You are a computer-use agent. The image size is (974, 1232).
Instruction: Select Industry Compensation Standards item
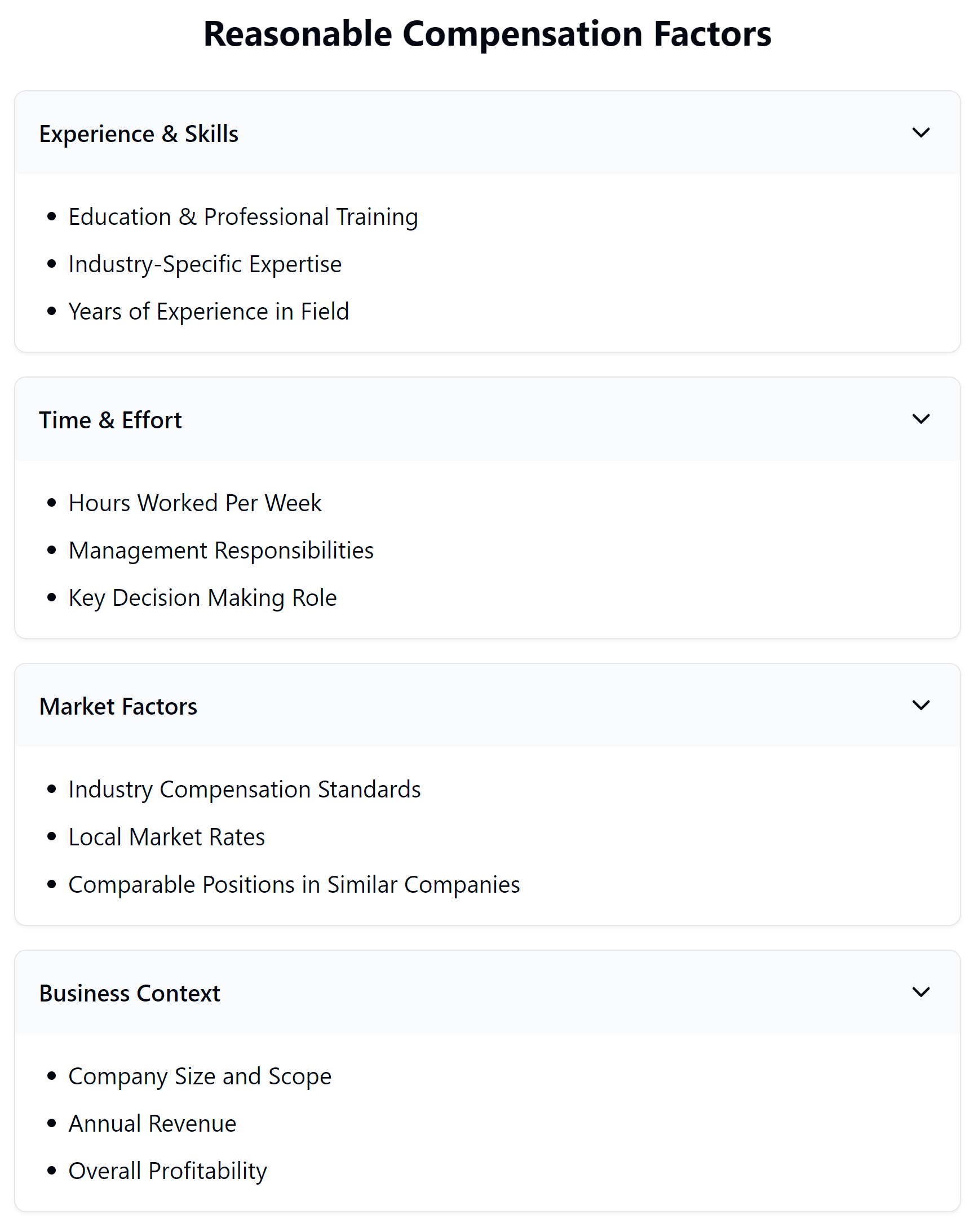point(244,790)
